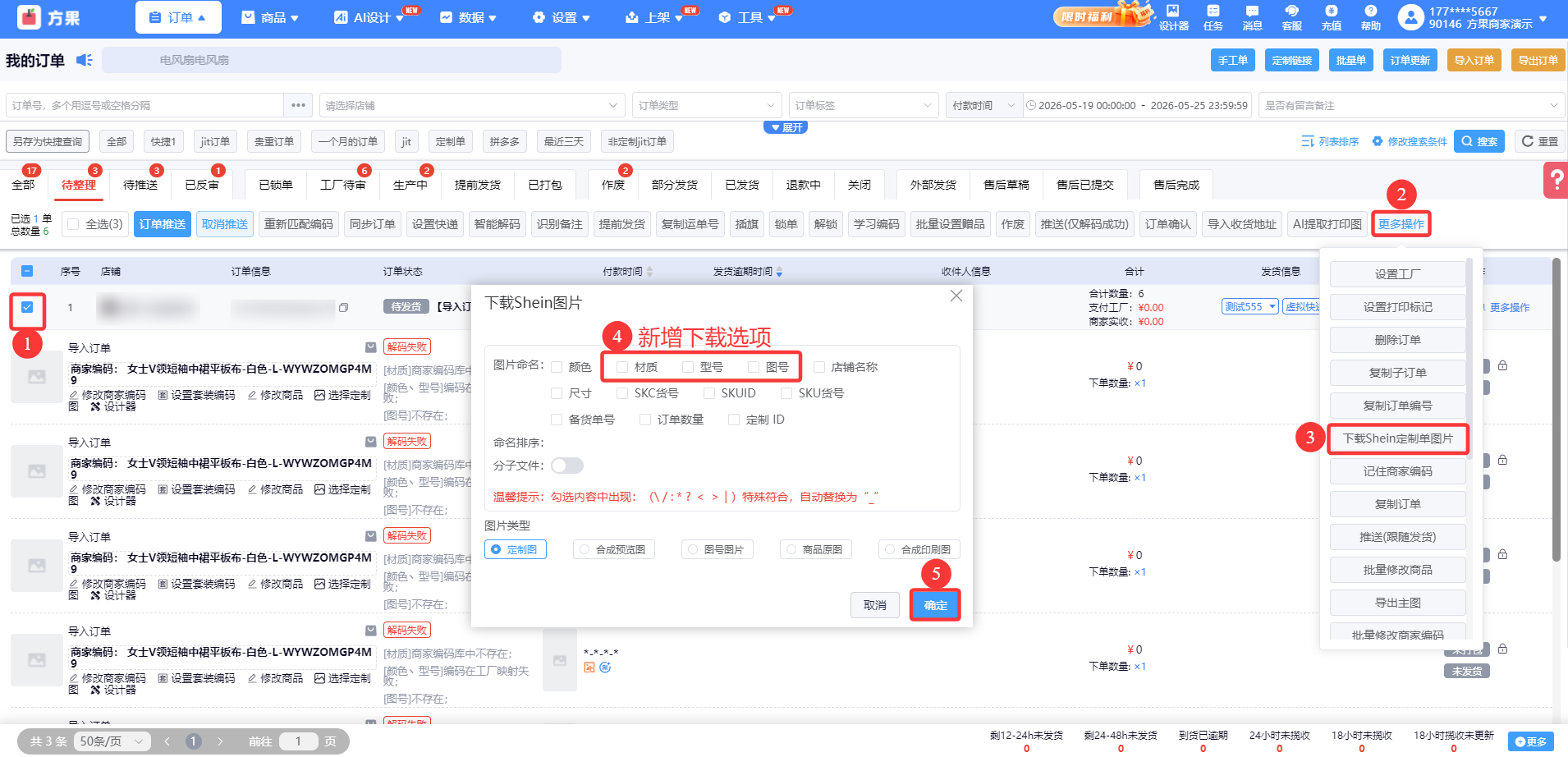The image size is (1568, 757).
Task: Open the 50条/页 page size dropdown
Action: (x=112, y=741)
